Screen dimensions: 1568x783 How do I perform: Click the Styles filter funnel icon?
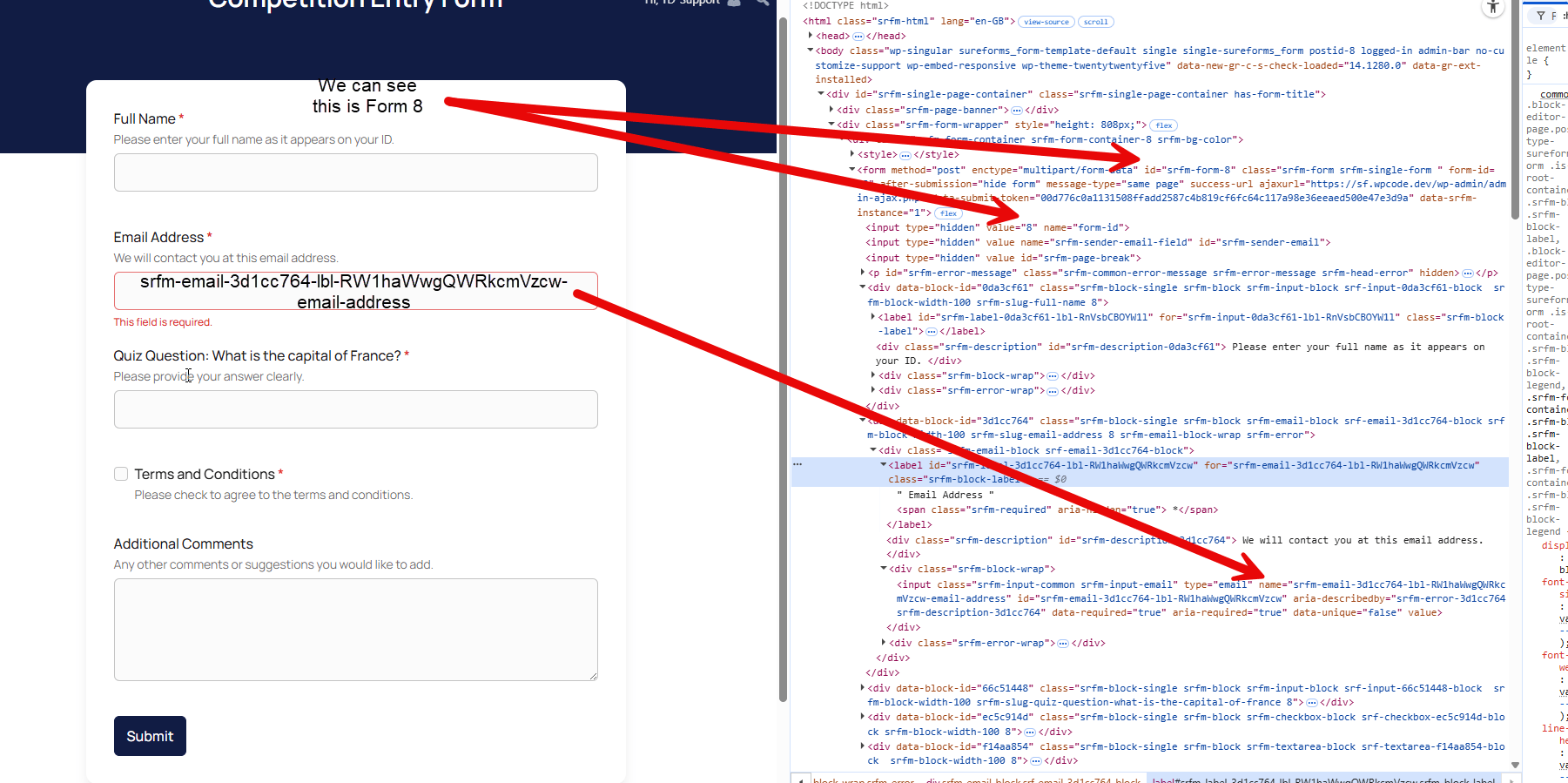point(1540,16)
